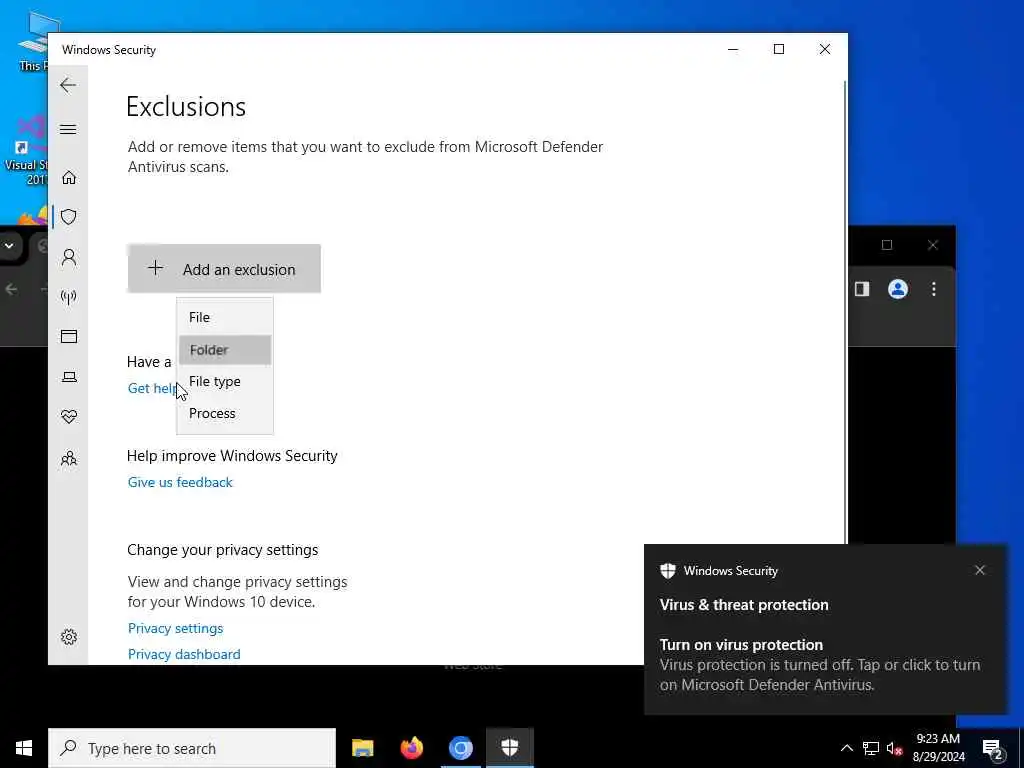1024x768 pixels.
Task: Click the Add an exclusion button
Action: coord(224,268)
